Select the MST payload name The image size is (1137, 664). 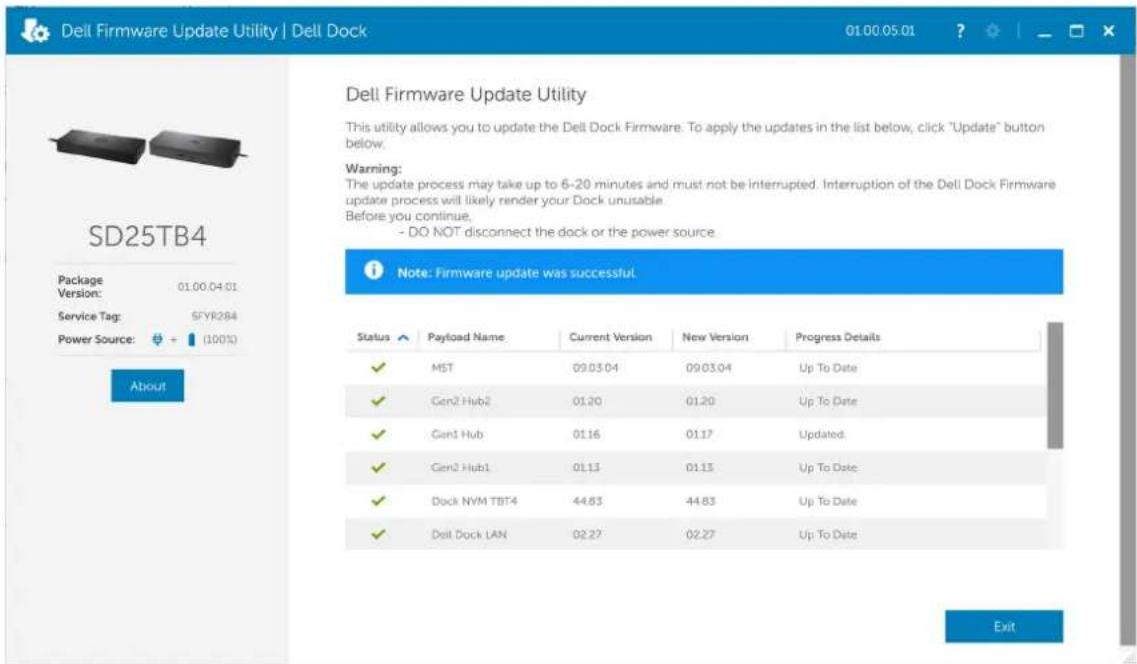[442, 368]
